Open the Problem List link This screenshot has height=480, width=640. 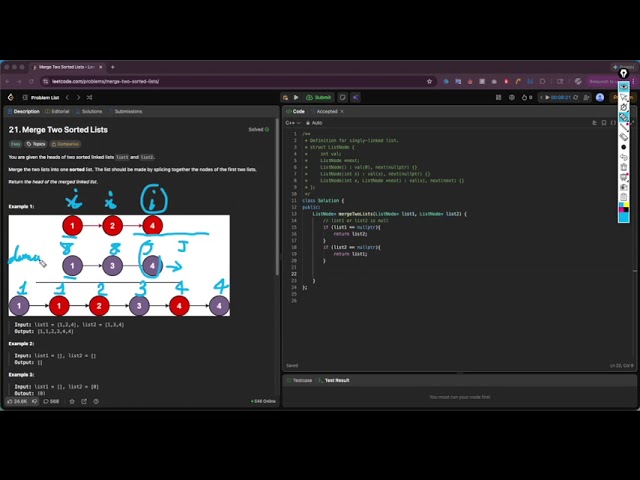[44, 97]
